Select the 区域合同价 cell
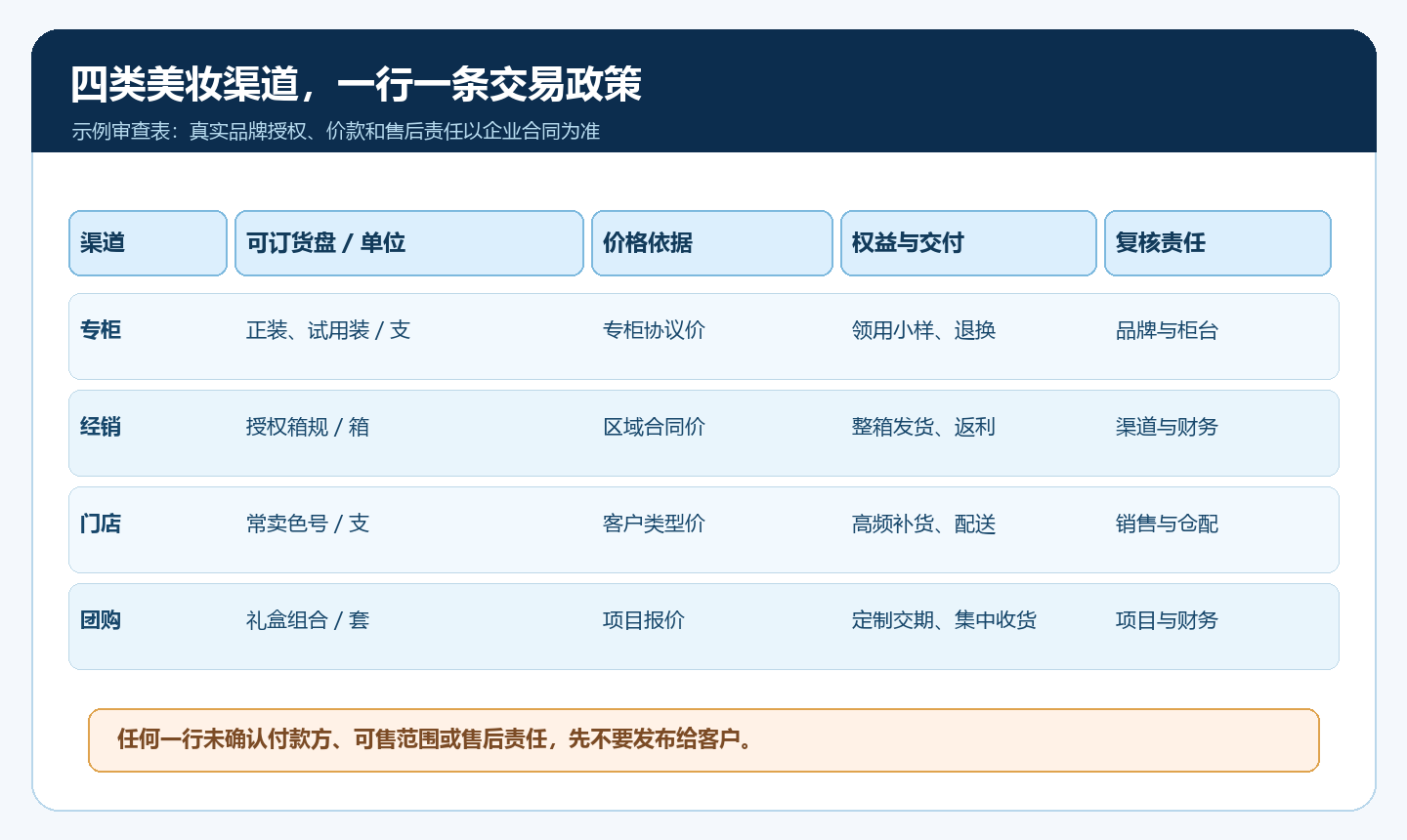This screenshot has width=1407, height=840. (654, 427)
